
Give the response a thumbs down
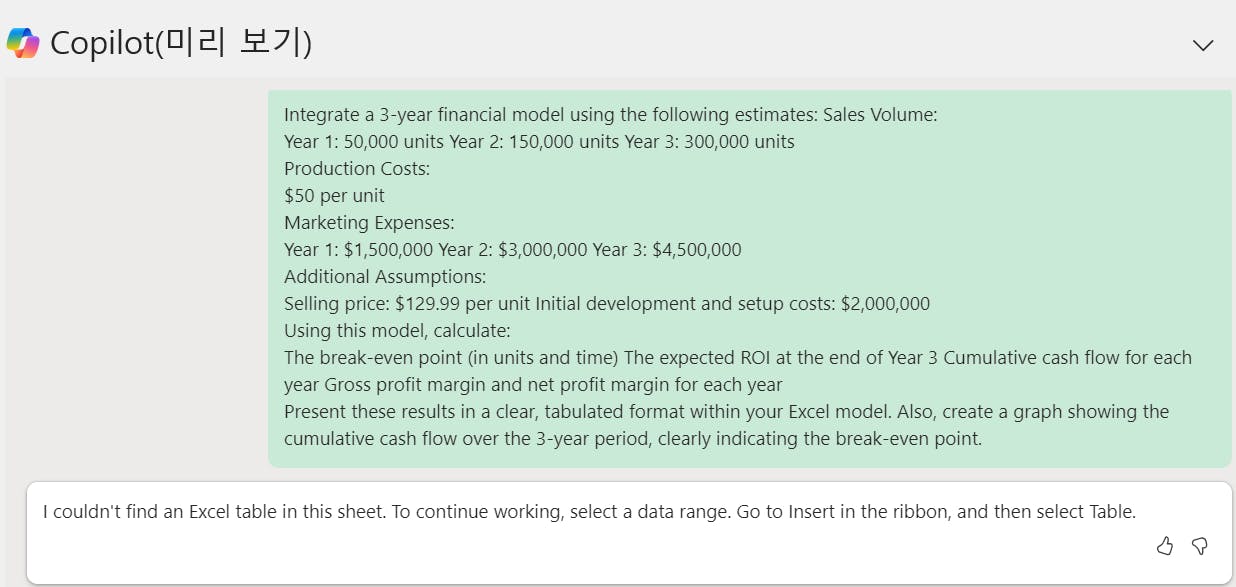tap(1200, 546)
